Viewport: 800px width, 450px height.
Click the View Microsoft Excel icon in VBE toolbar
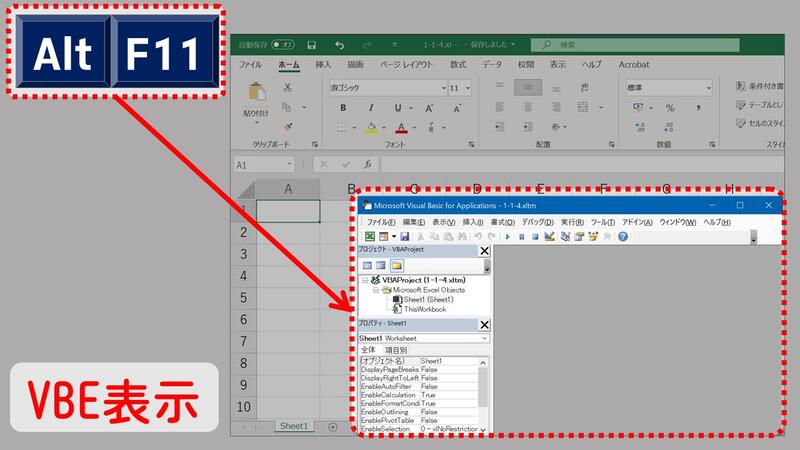coord(369,236)
